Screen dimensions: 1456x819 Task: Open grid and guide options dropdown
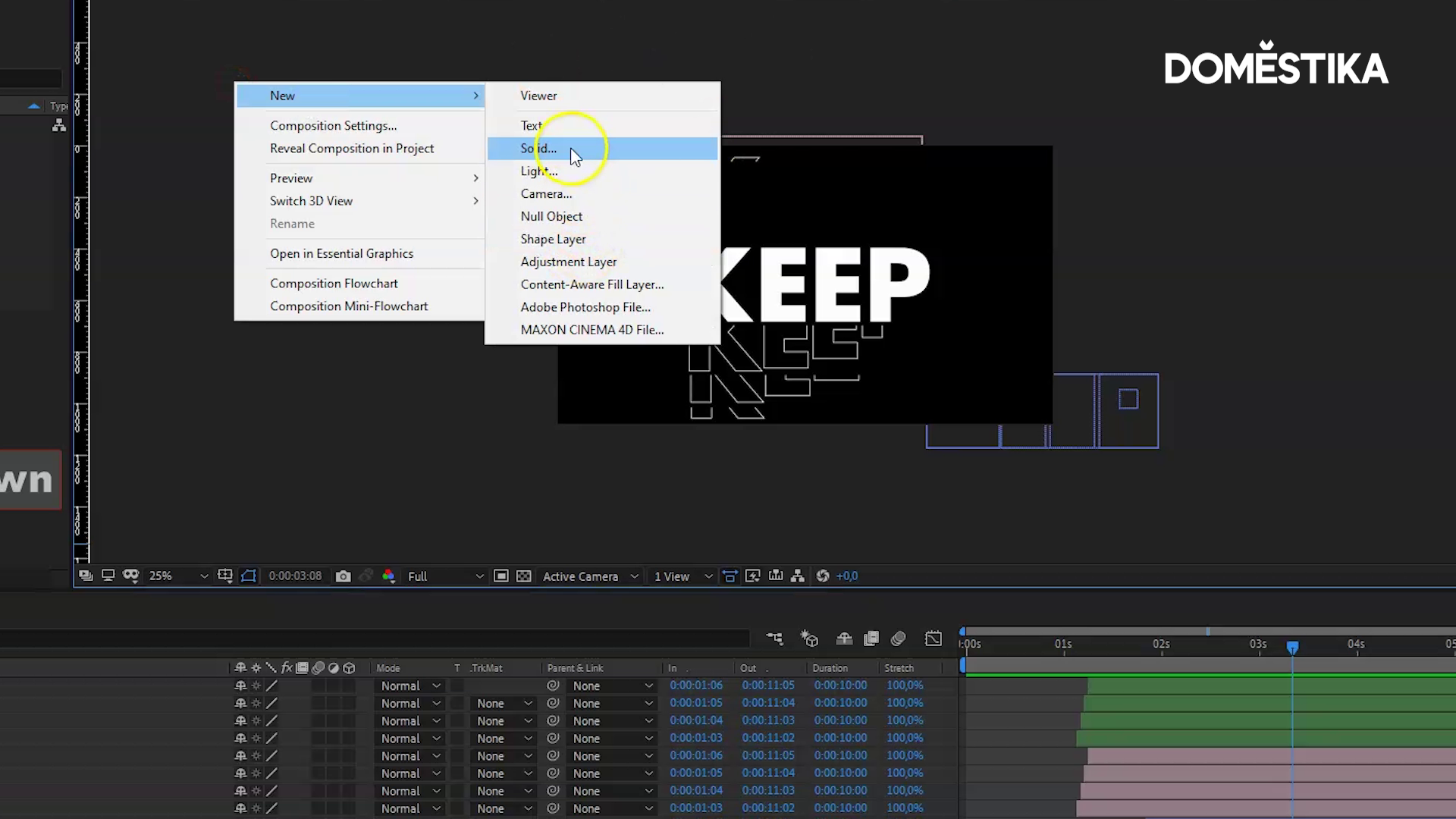point(225,576)
